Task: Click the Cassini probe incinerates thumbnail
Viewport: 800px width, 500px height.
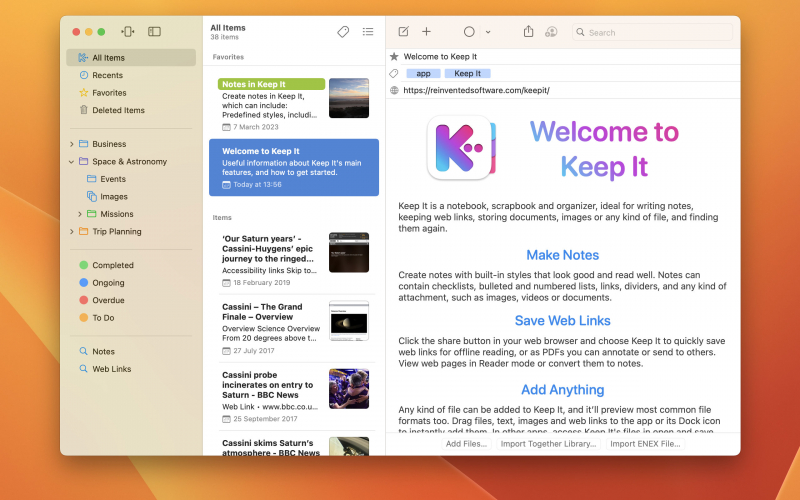Action: pos(349,389)
